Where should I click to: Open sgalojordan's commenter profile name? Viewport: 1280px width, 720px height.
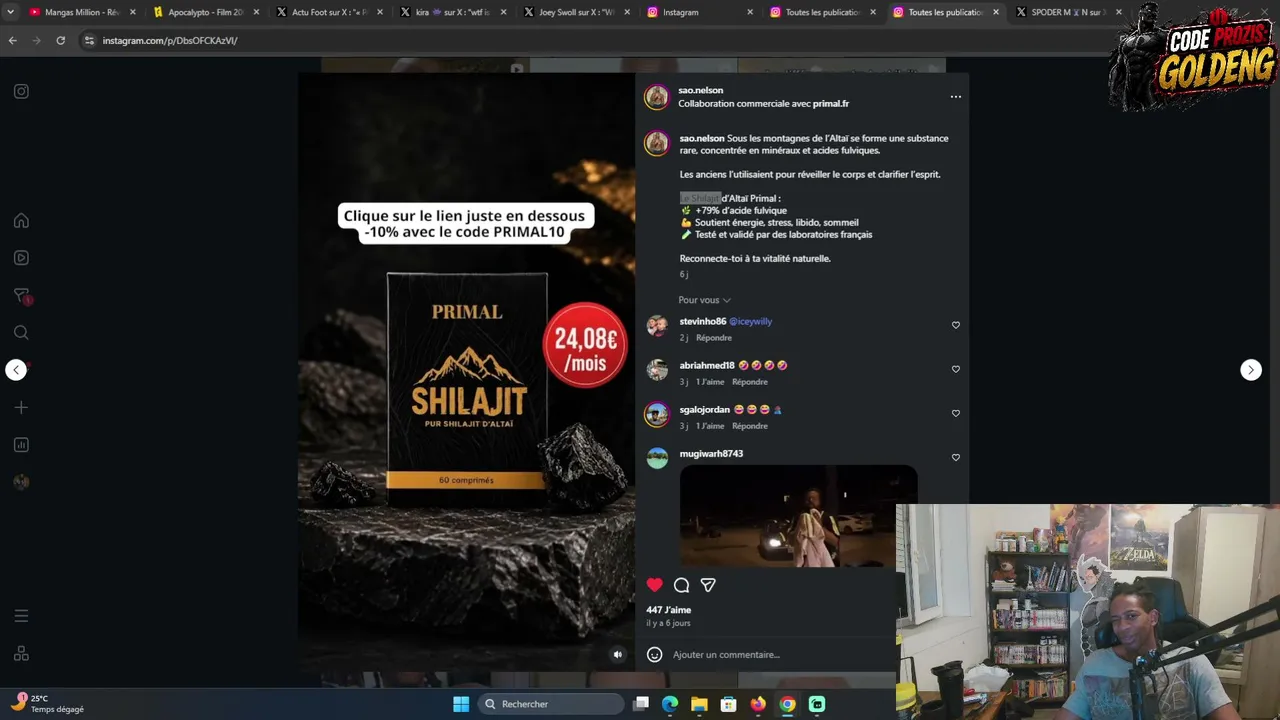pyautogui.click(x=705, y=410)
